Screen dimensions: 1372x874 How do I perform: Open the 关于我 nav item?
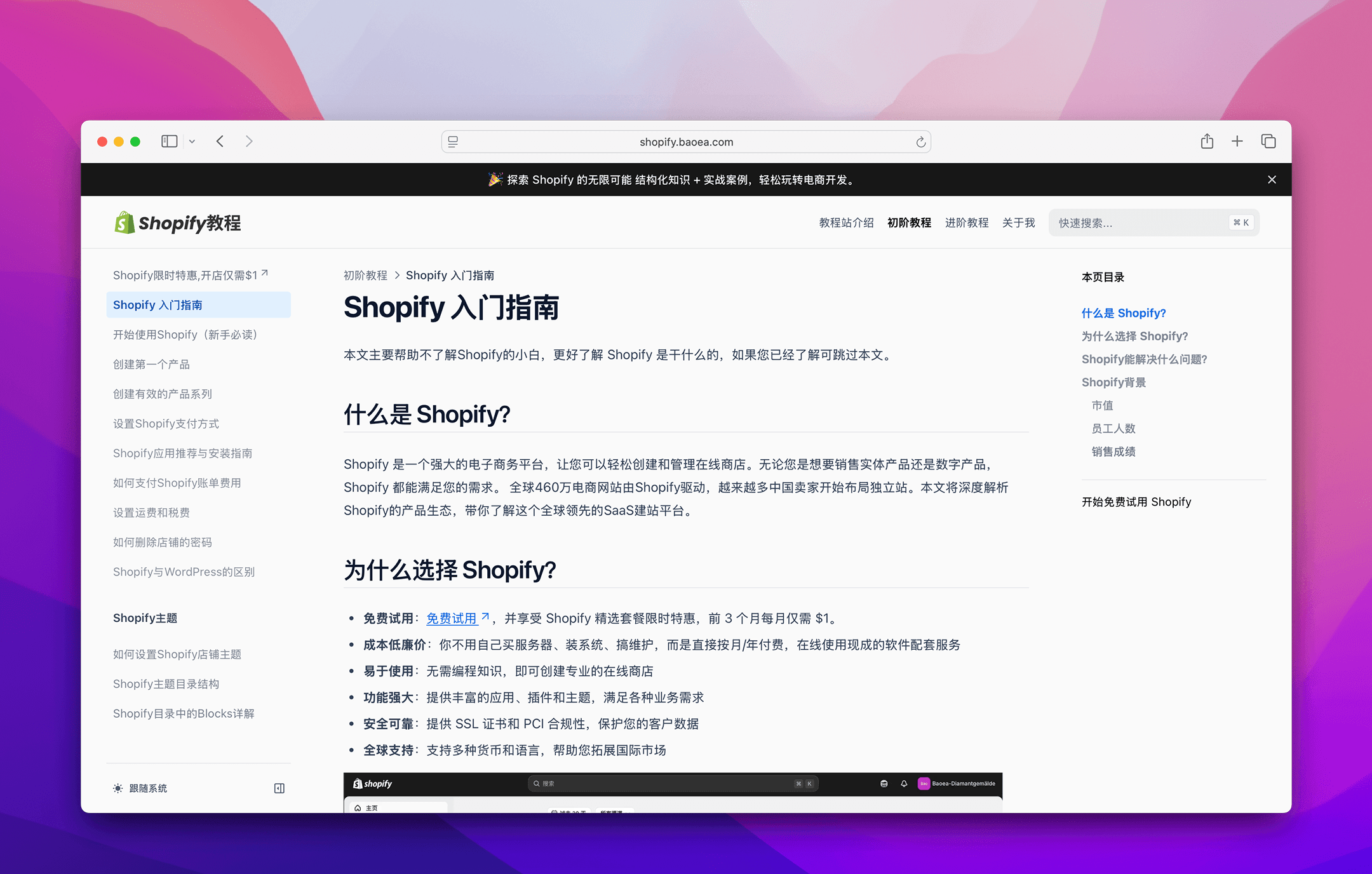tap(1019, 223)
